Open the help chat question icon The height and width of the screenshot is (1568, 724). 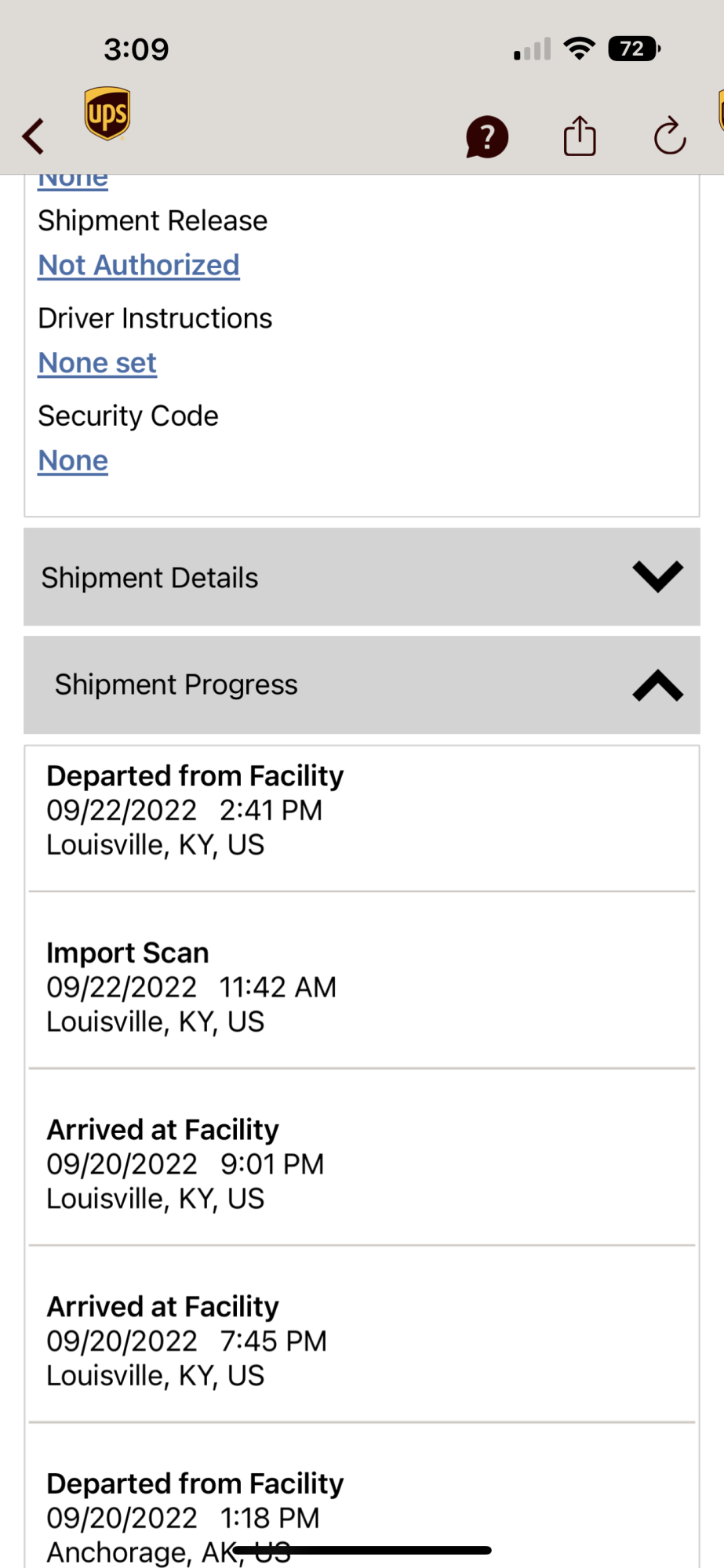coord(487,137)
